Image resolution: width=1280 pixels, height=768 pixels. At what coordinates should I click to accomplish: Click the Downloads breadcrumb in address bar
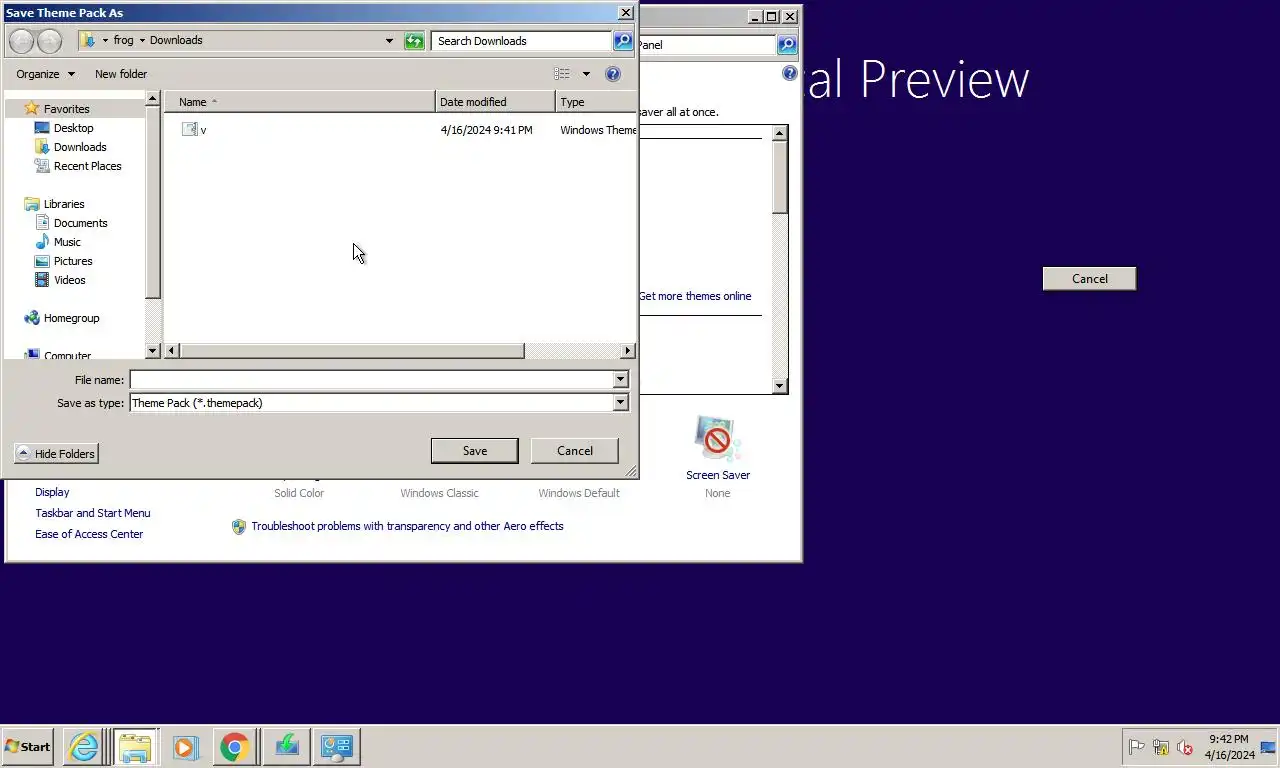(176, 41)
